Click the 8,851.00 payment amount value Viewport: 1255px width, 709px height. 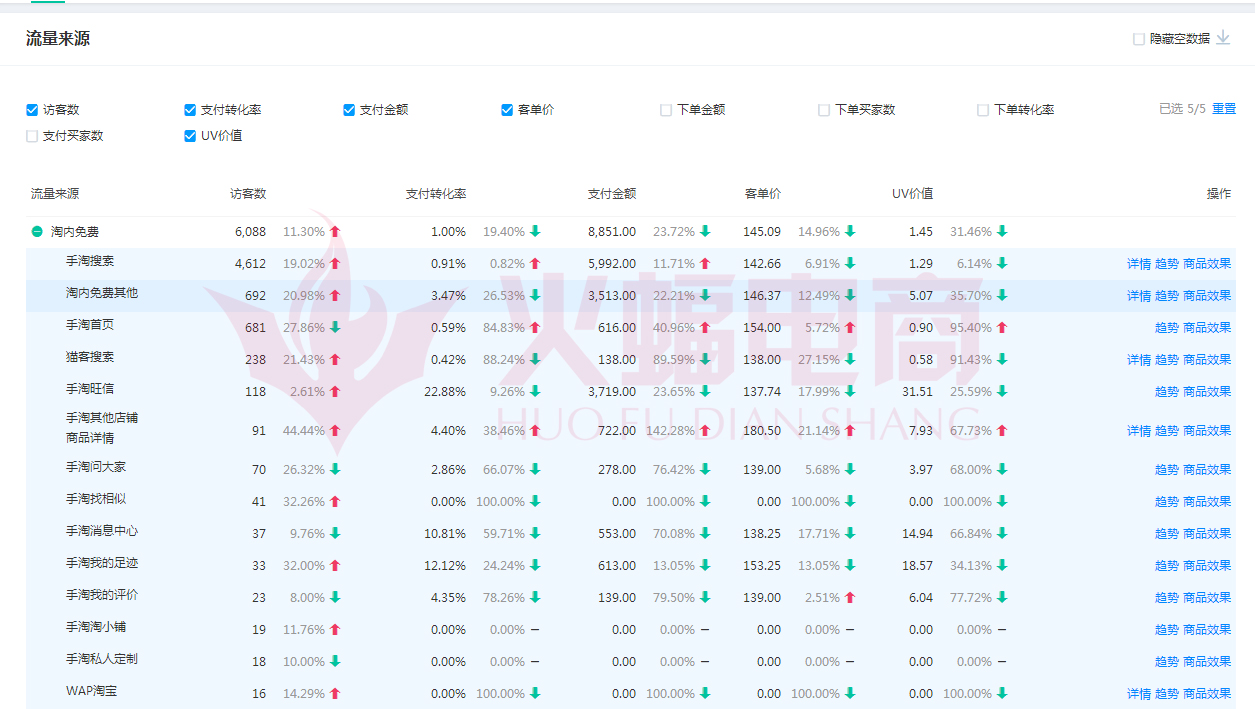point(612,232)
